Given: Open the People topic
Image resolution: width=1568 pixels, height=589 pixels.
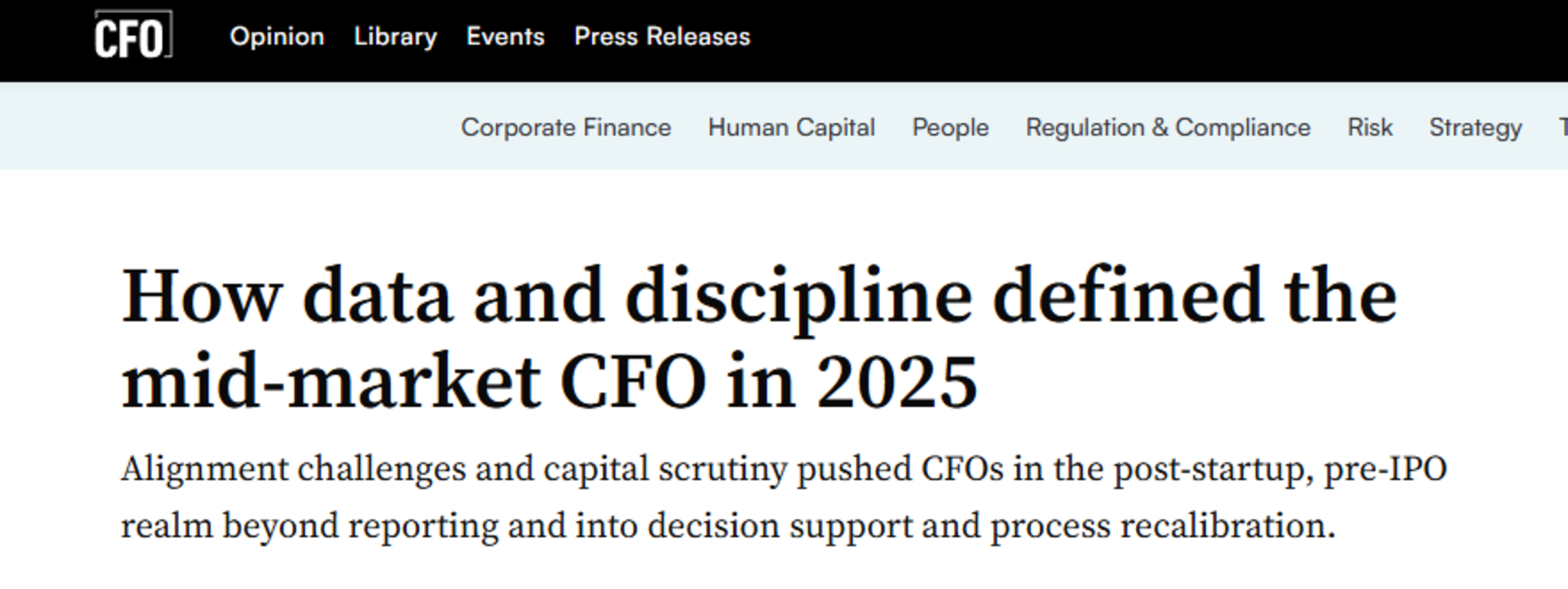Looking at the screenshot, I should click(950, 128).
